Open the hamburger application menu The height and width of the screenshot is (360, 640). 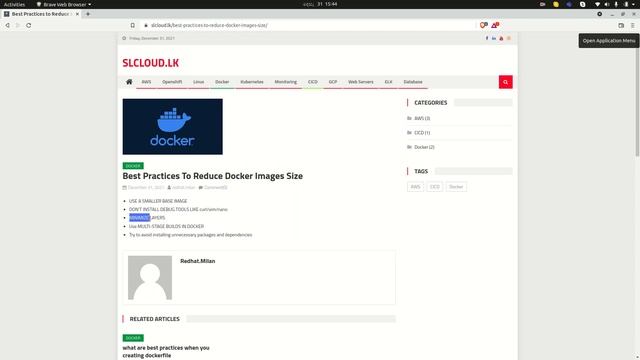[632, 25]
